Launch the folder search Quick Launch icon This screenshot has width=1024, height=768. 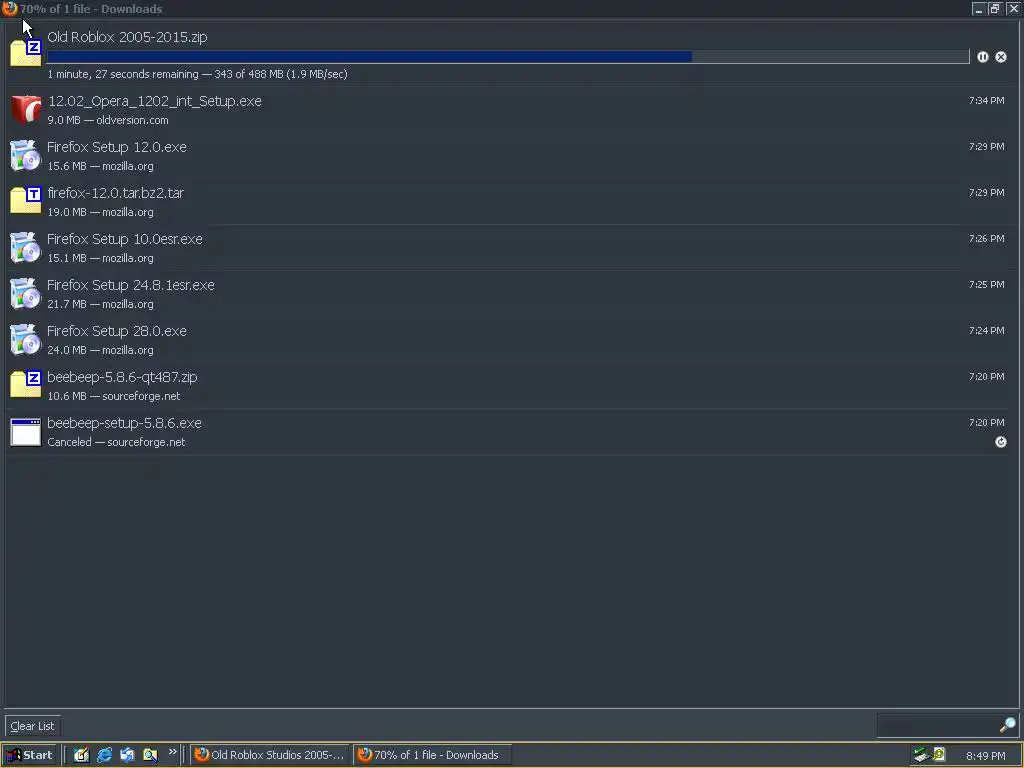(150, 755)
